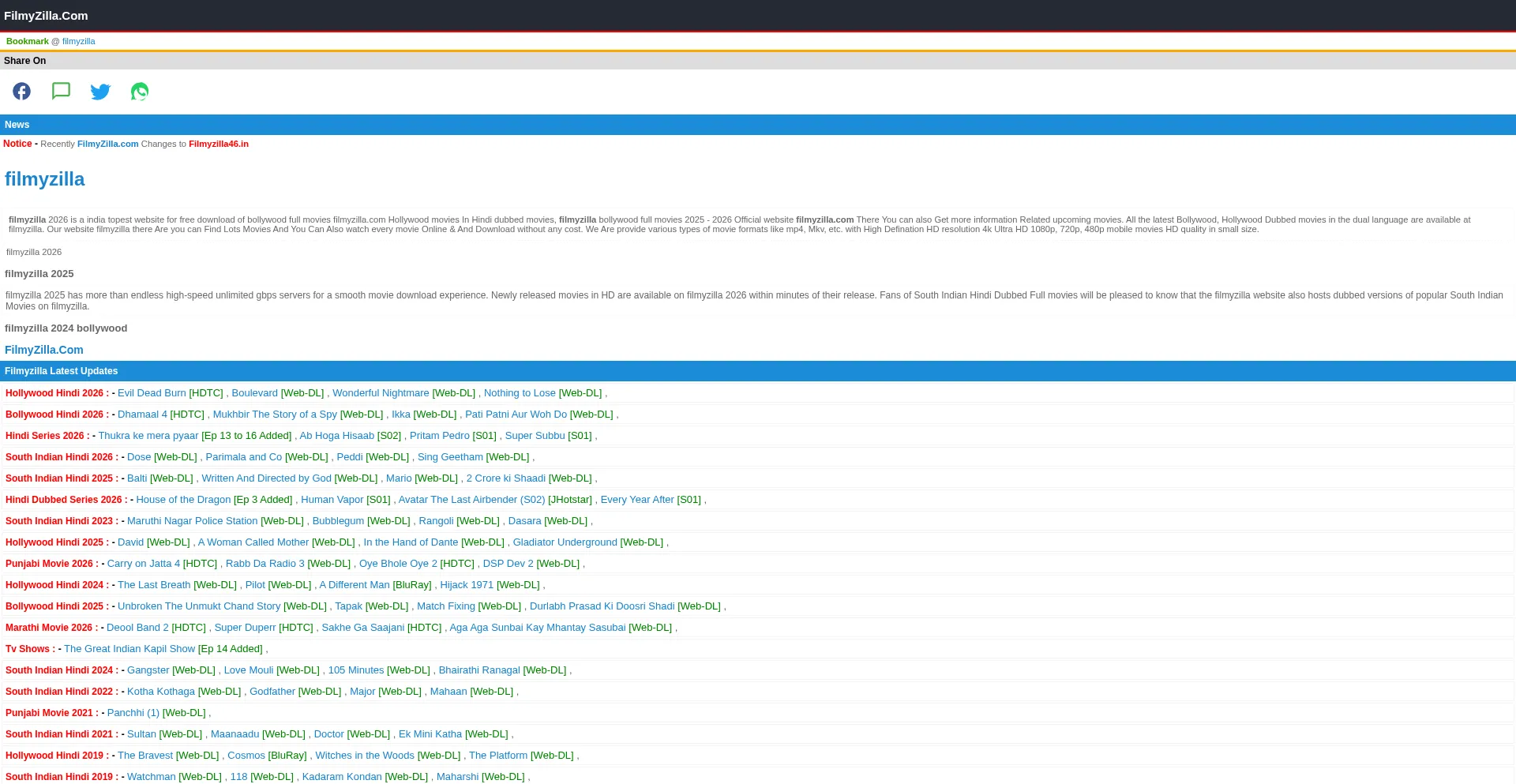The width and height of the screenshot is (1516, 784).
Task: Open Ab Hoga Hisaab series link
Action: click(x=337, y=436)
